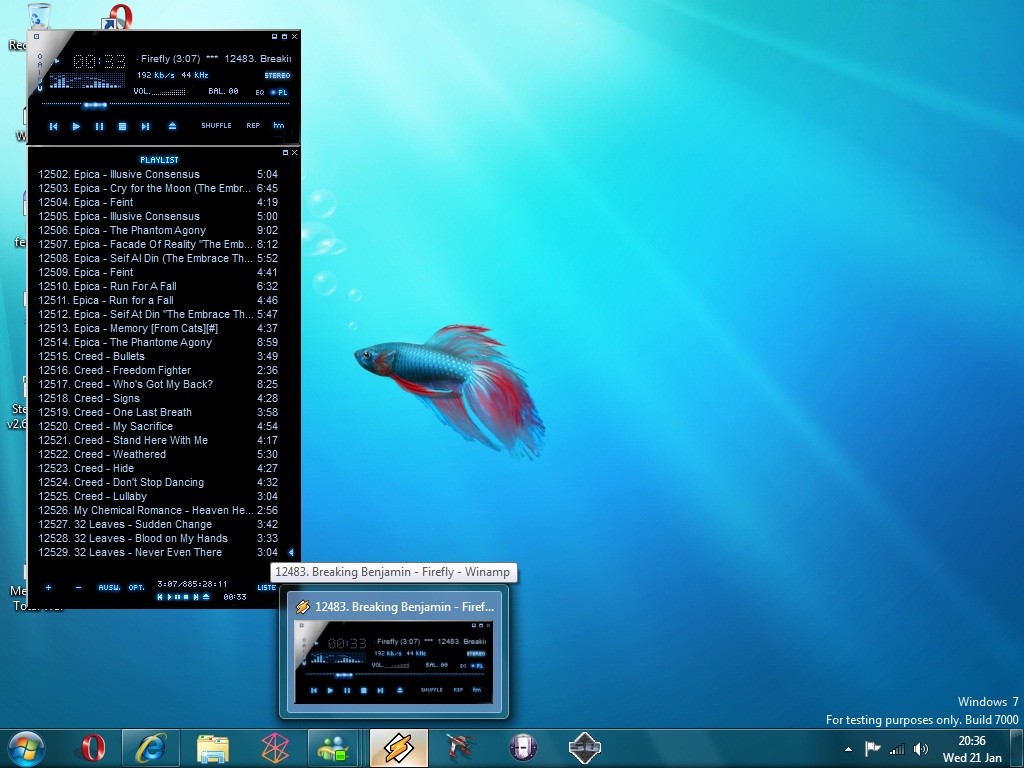This screenshot has width=1024, height=768.
Task: Open the playlist add (+) menu
Action: [48, 587]
